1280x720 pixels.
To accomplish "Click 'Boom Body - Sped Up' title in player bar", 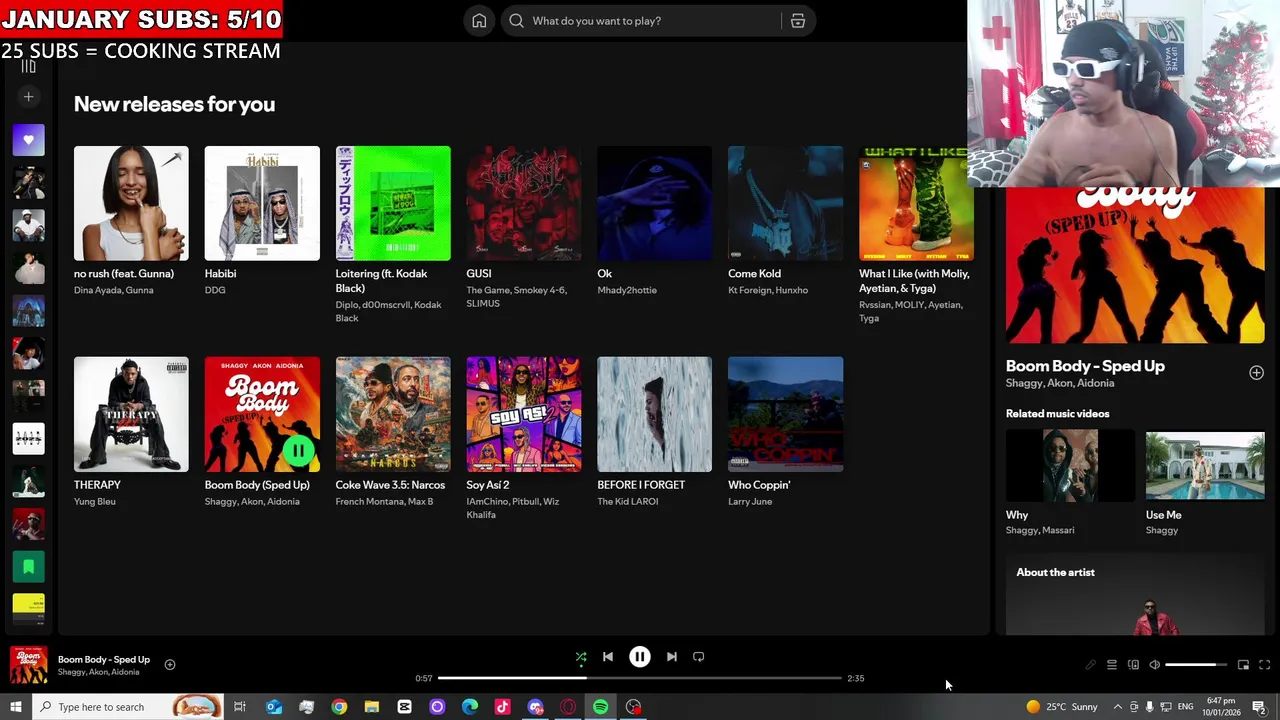I will click(104, 659).
